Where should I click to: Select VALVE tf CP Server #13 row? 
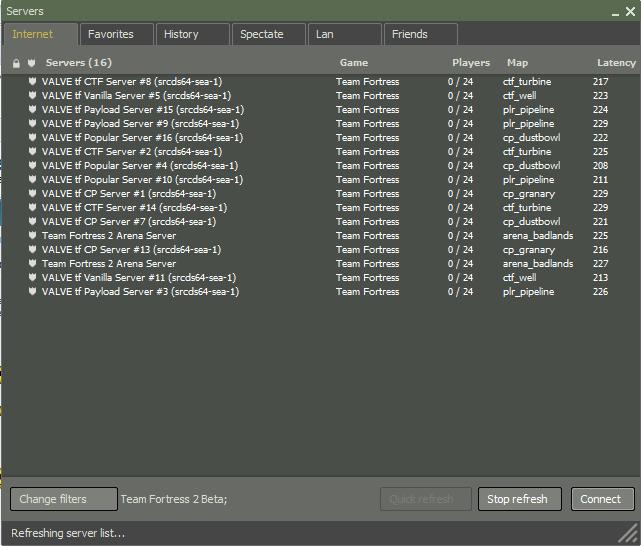coord(320,249)
